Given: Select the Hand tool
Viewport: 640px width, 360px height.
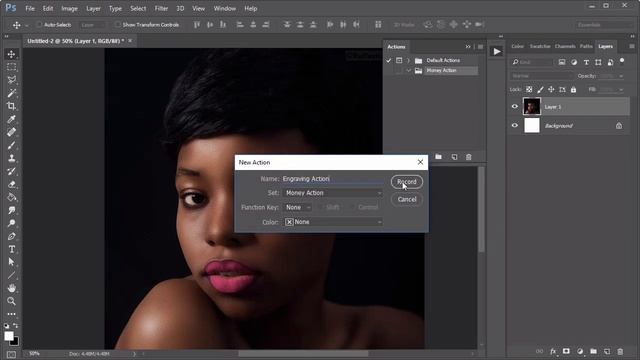Looking at the screenshot, I should click(x=11, y=289).
